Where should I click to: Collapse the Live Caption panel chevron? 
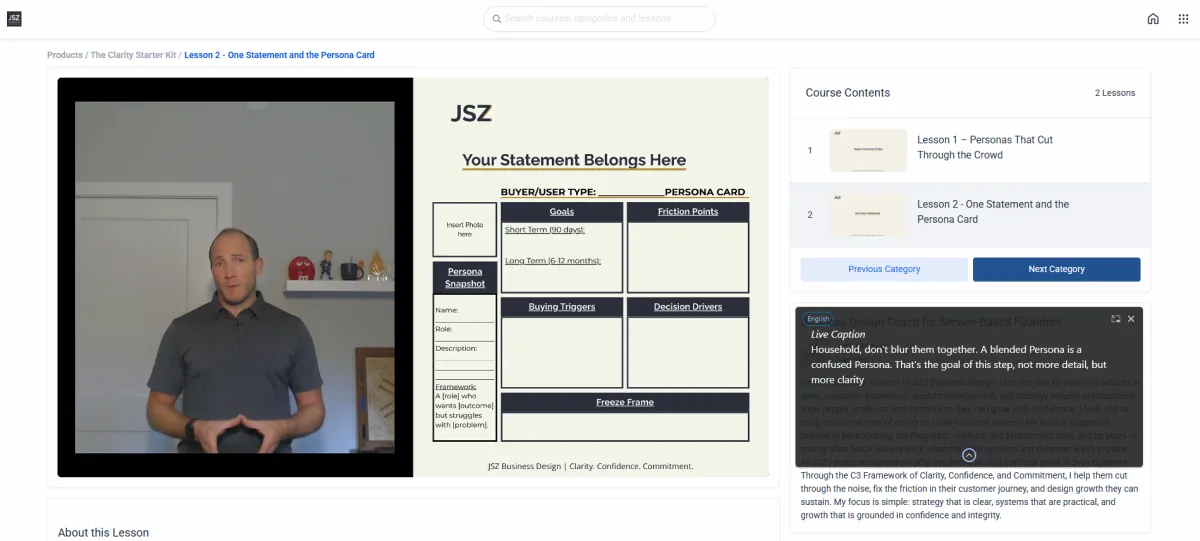tap(969, 455)
